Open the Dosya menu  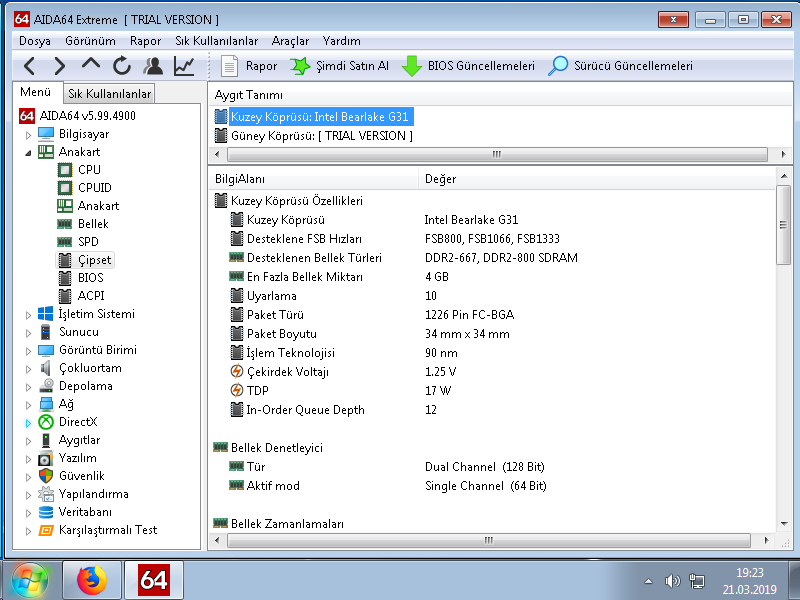tap(35, 41)
